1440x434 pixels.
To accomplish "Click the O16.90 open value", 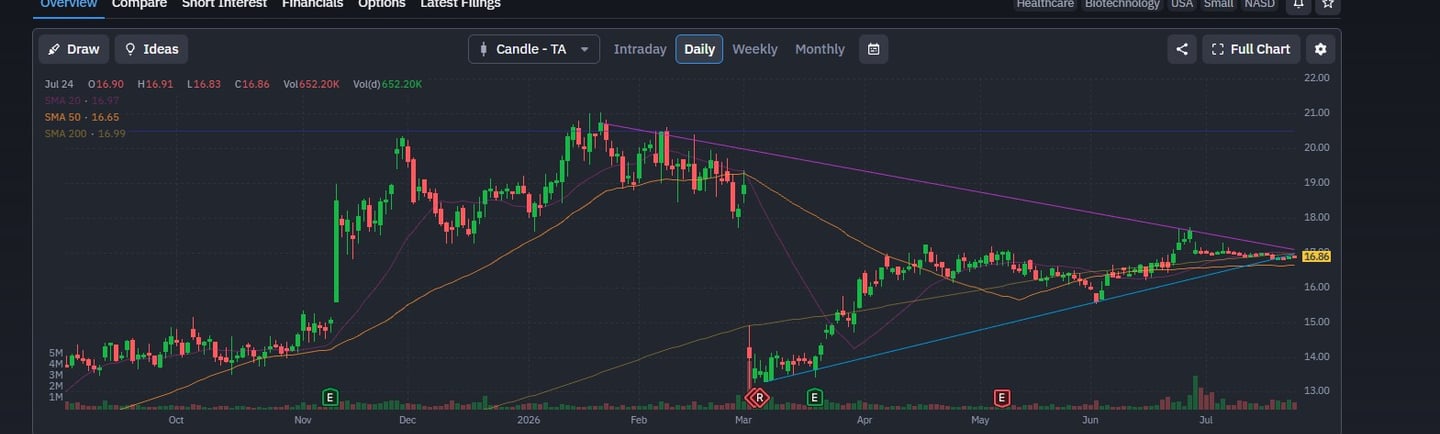I will pyautogui.click(x=105, y=84).
